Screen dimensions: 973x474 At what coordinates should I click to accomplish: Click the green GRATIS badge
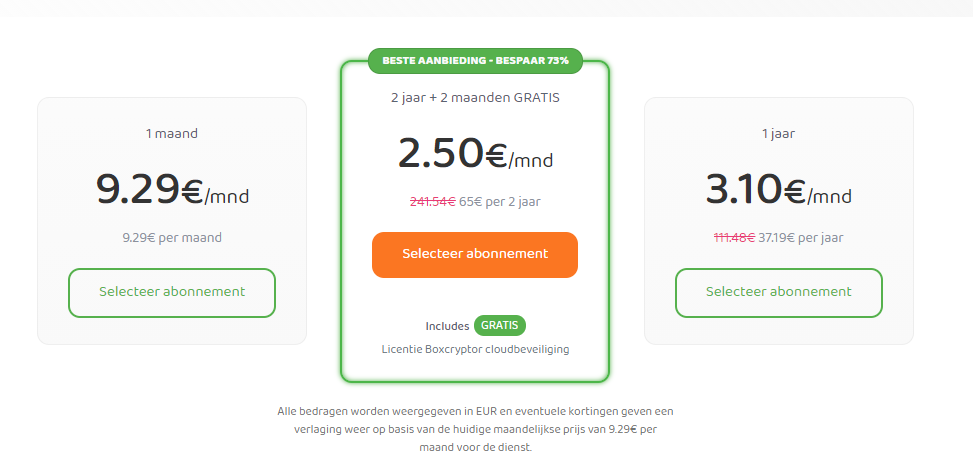pos(500,325)
